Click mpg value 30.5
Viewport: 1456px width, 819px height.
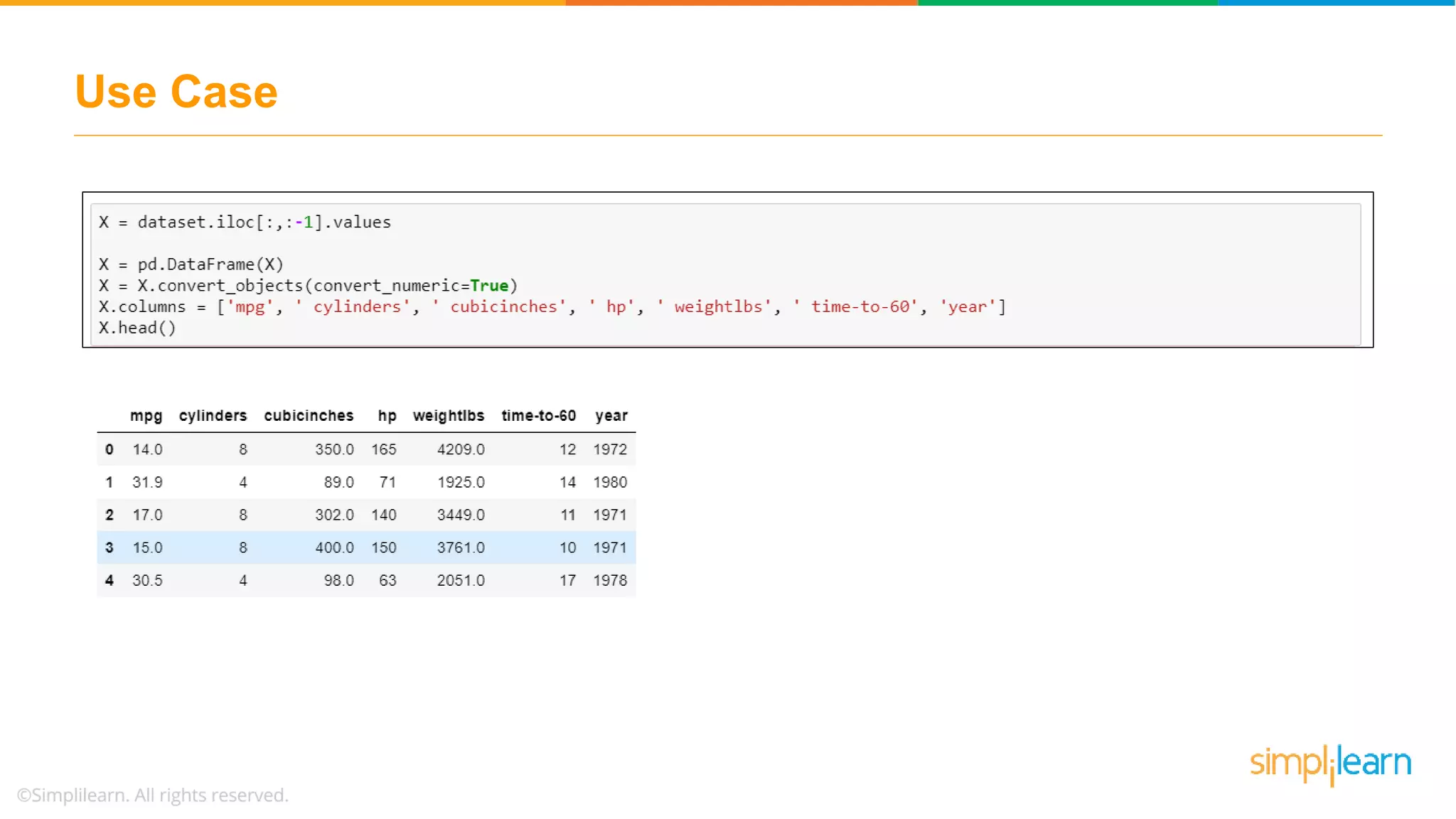(x=148, y=580)
